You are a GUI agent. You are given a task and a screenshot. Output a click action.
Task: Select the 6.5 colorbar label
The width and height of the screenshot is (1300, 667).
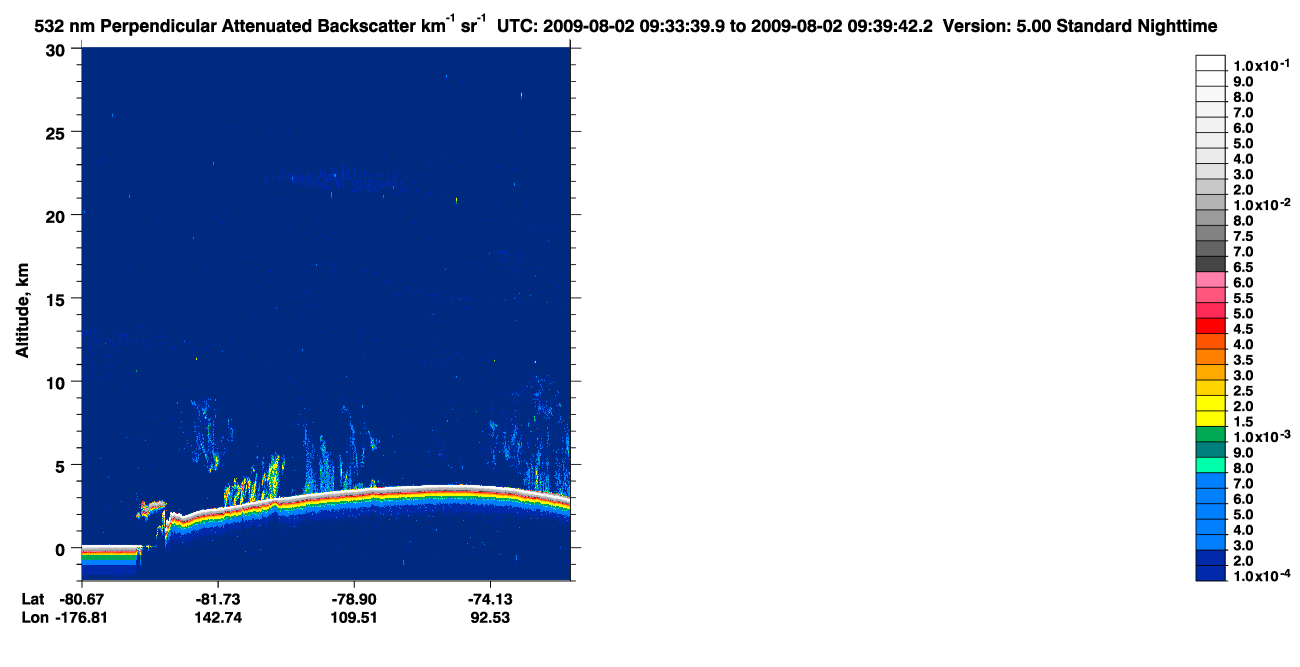[1244, 267]
